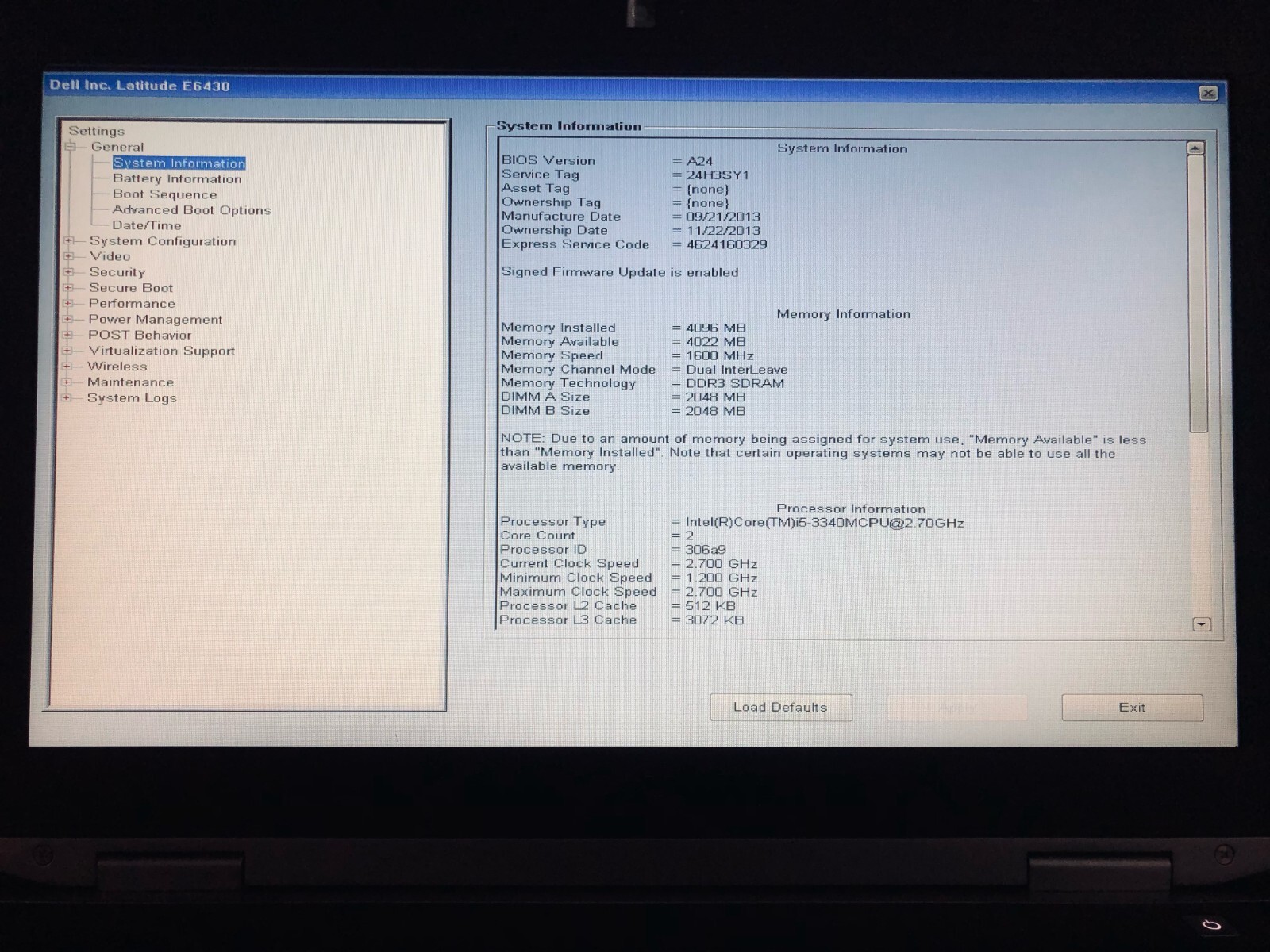Click the scrollbar down arrow
The height and width of the screenshot is (952, 1270).
point(1201,624)
